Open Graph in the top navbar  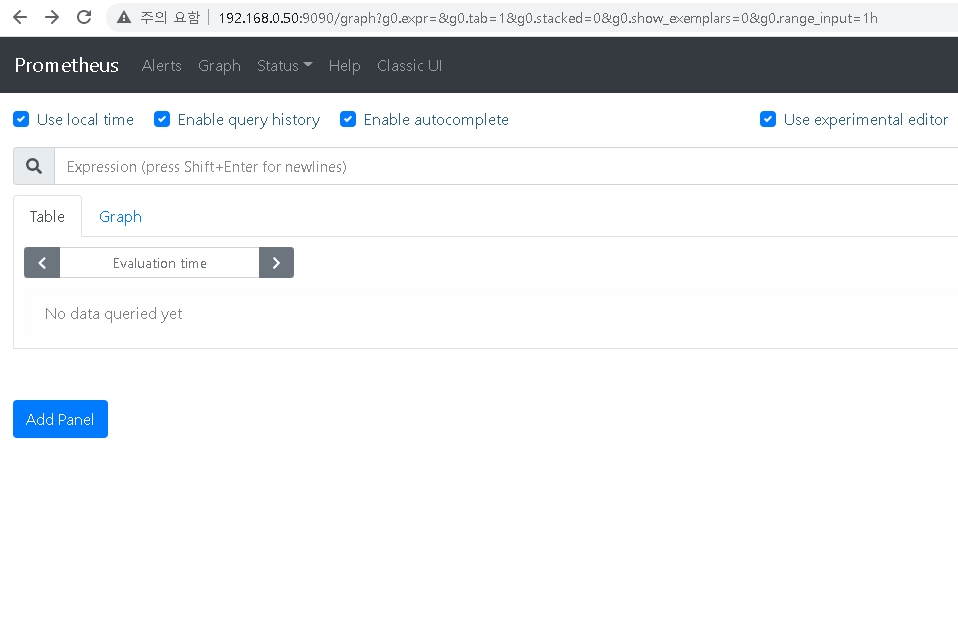tap(219, 65)
